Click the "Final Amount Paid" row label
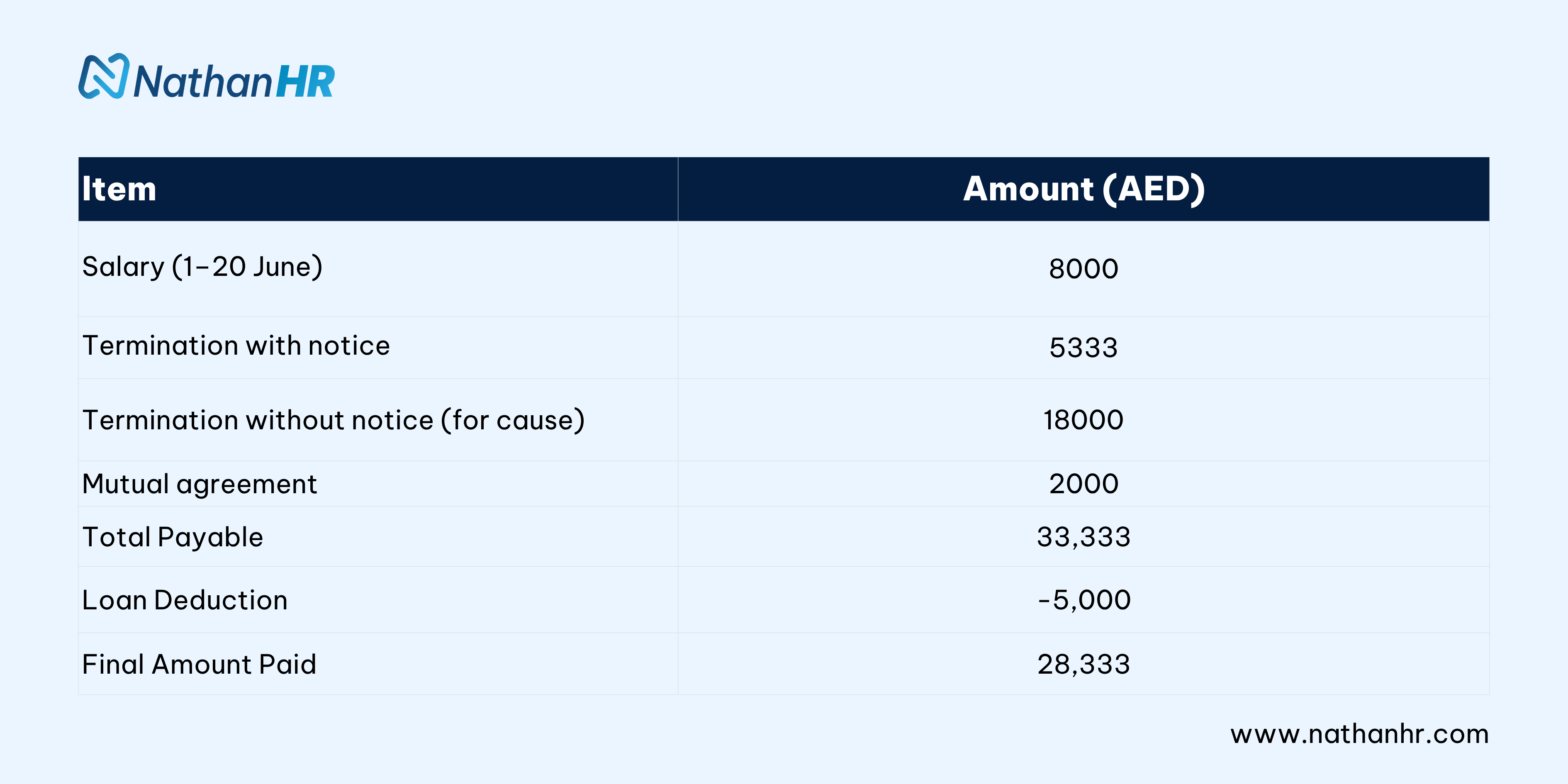Viewport: 1568px width, 784px height. tap(199, 664)
